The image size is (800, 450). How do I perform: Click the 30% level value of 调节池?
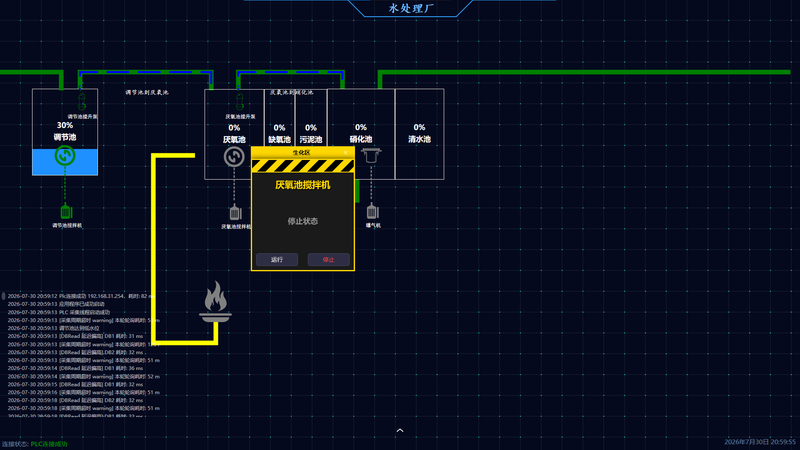(x=65, y=125)
